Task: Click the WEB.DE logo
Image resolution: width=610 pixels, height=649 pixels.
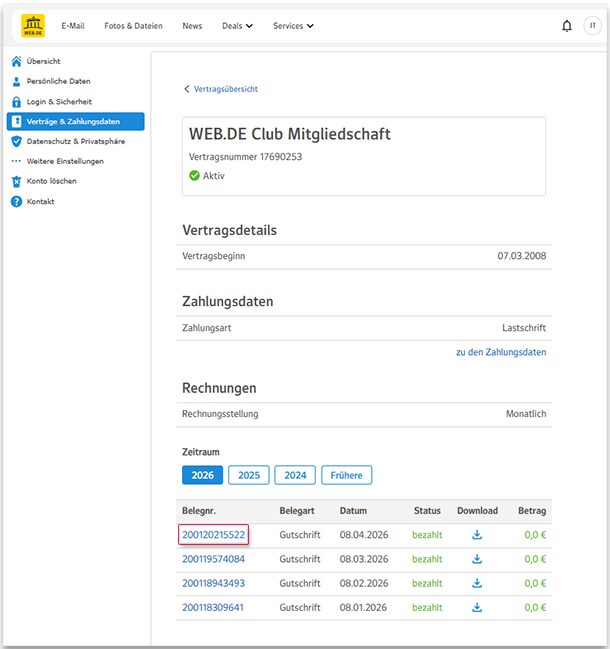Action: [x=33, y=26]
